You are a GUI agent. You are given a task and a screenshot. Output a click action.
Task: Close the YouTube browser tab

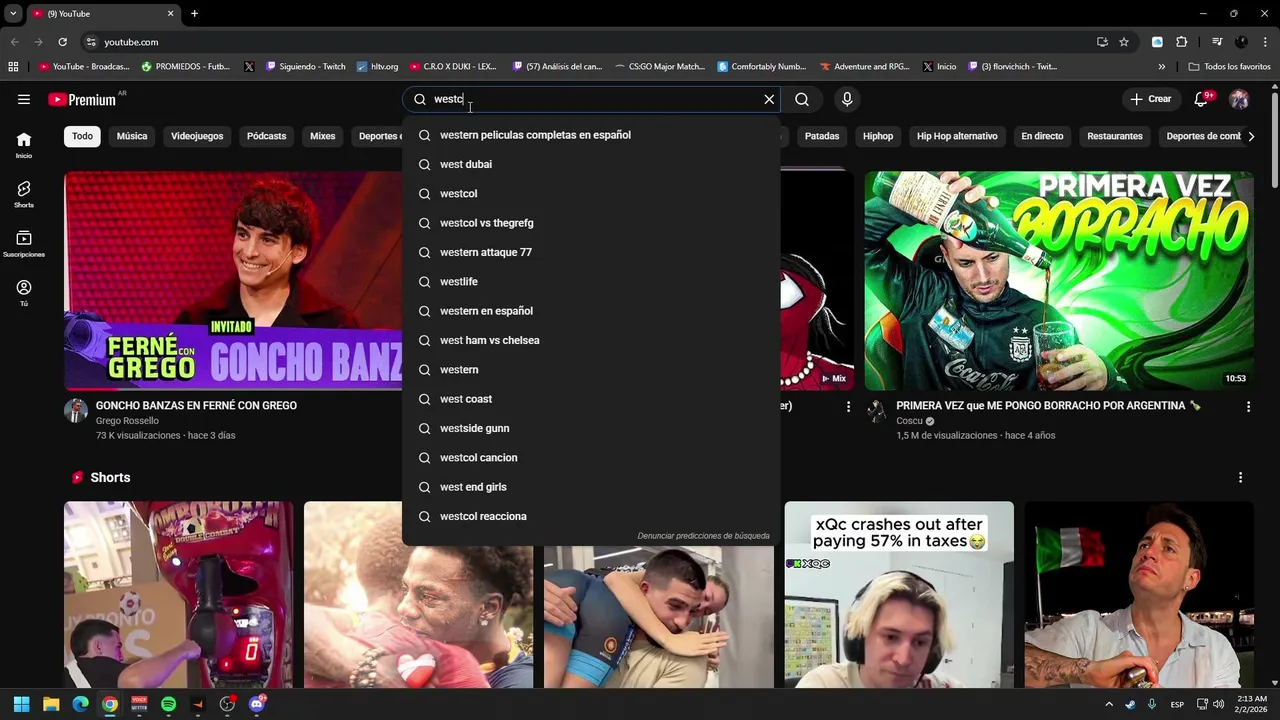click(170, 14)
